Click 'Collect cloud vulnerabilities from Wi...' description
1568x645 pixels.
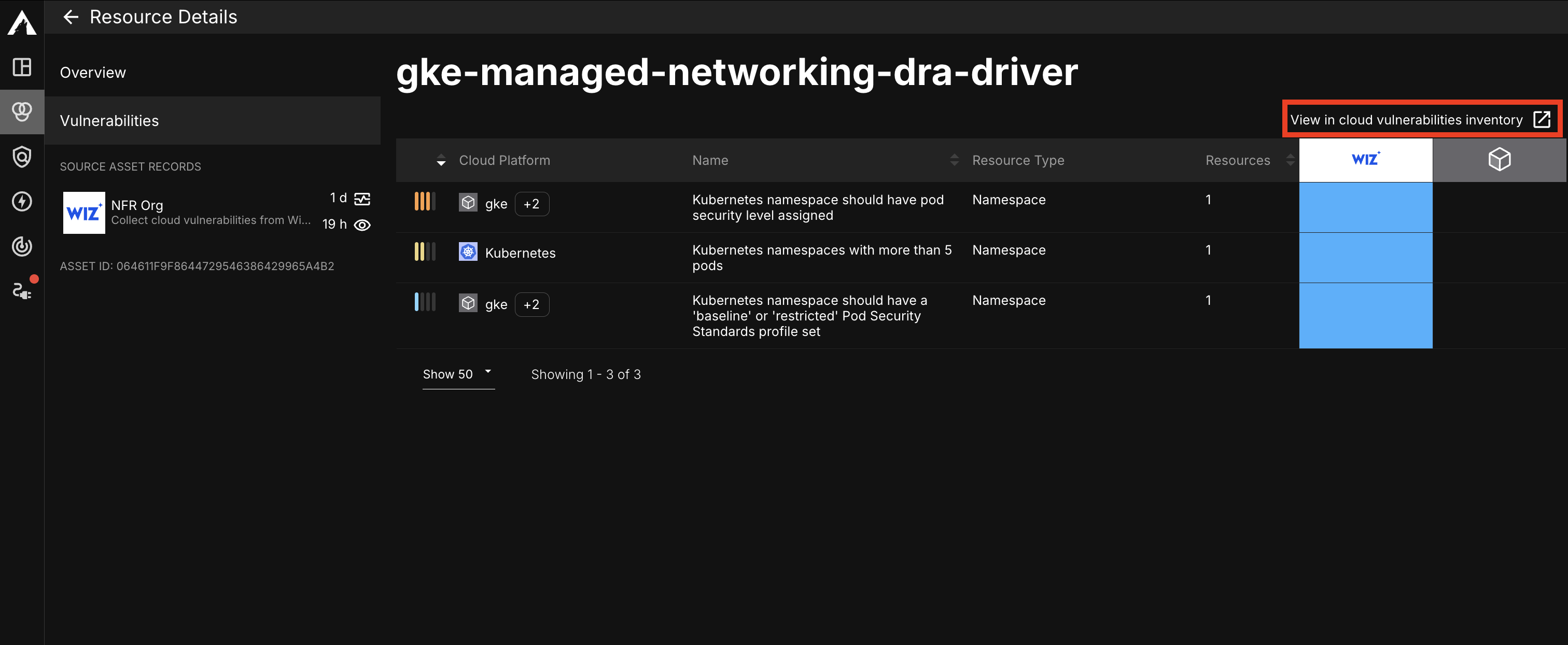211,220
